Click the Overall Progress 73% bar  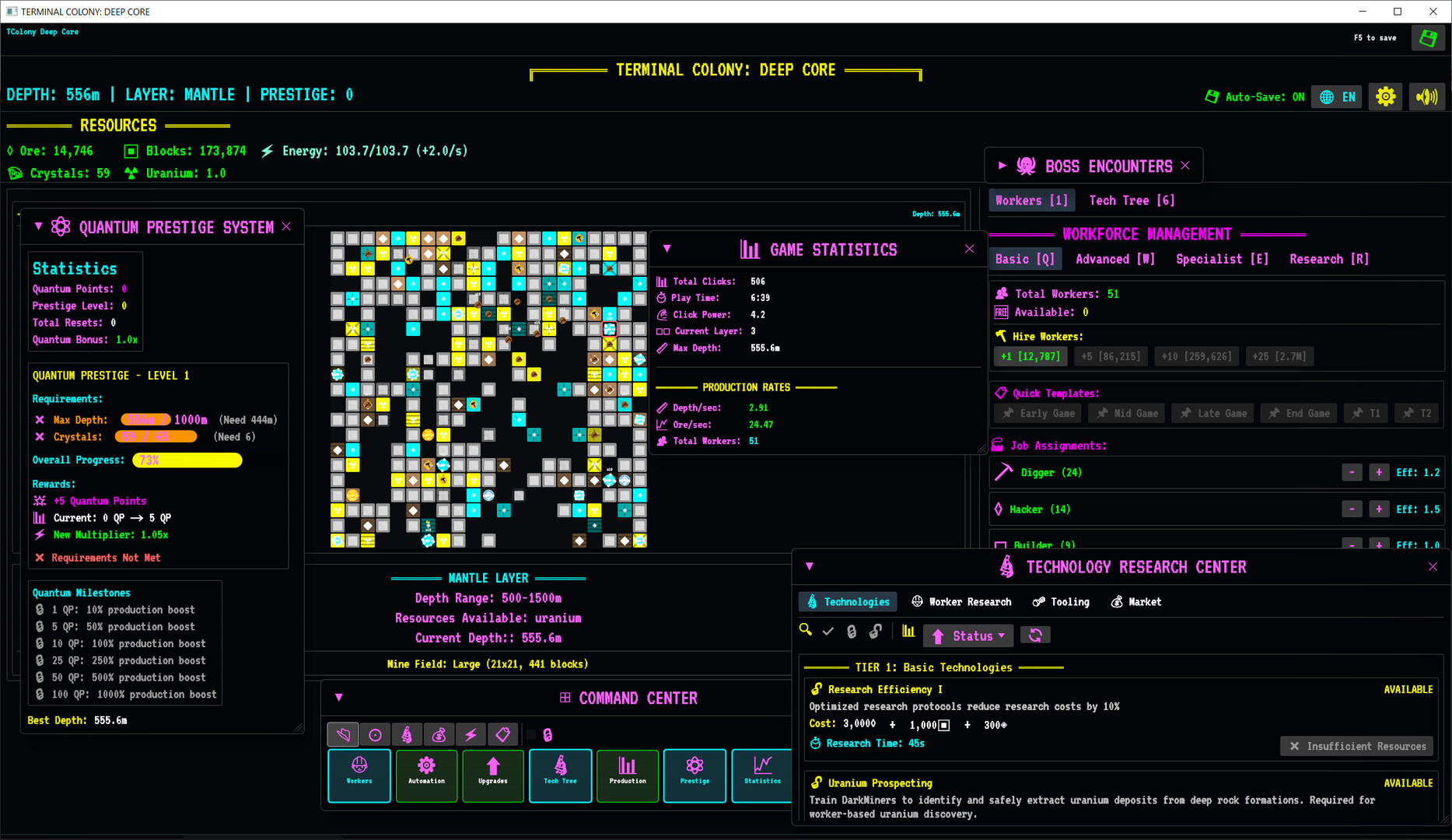point(187,460)
